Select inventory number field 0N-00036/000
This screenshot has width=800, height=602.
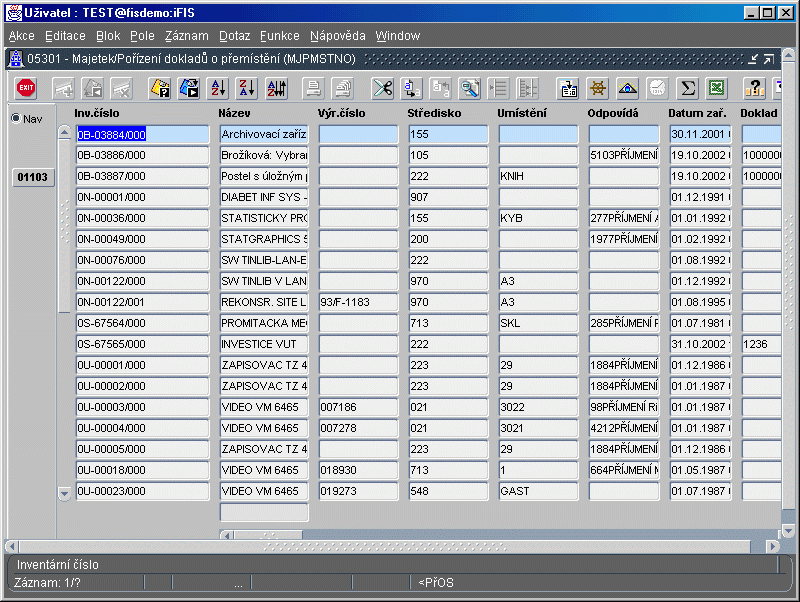coord(142,218)
